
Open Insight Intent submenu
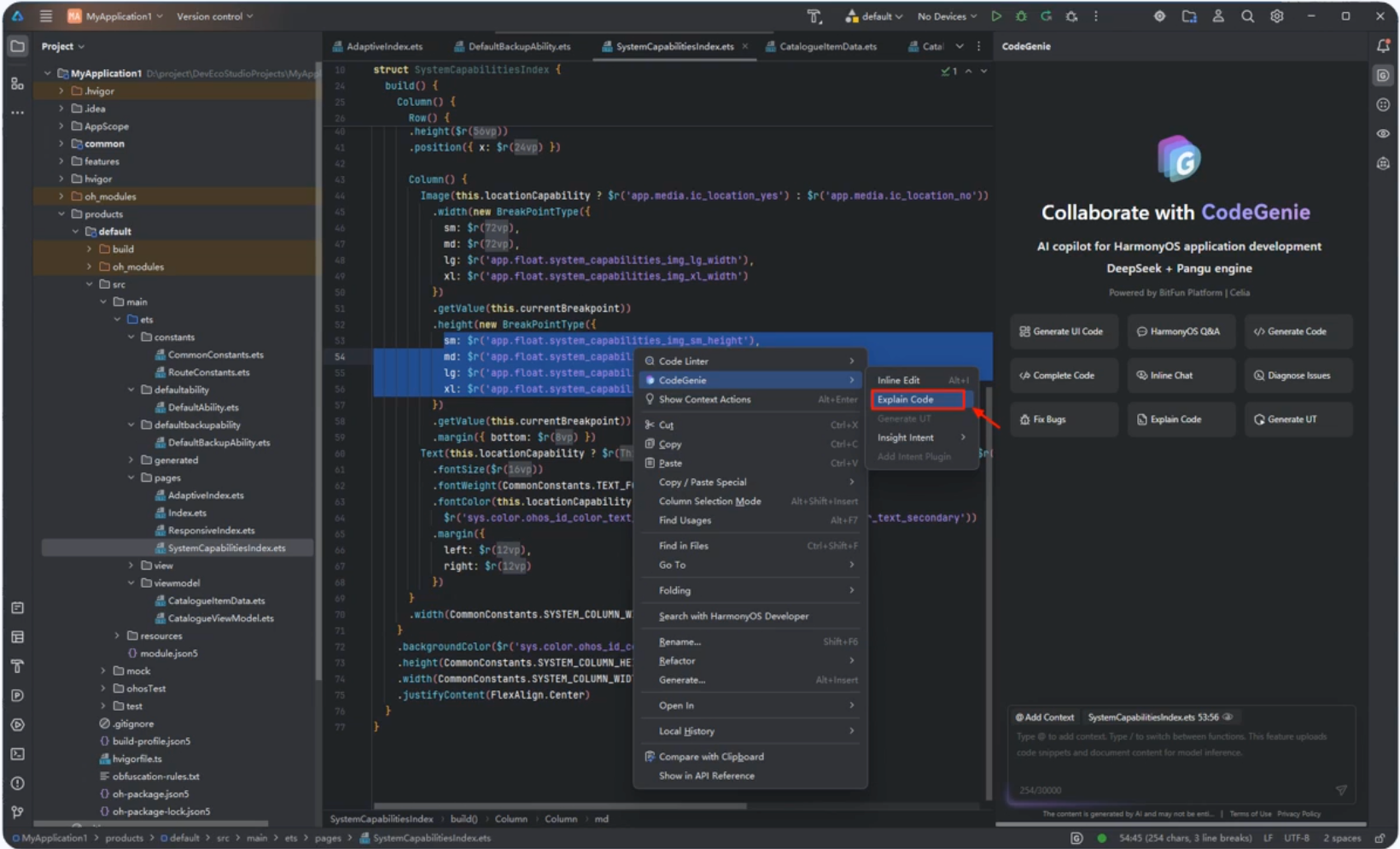click(922, 437)
